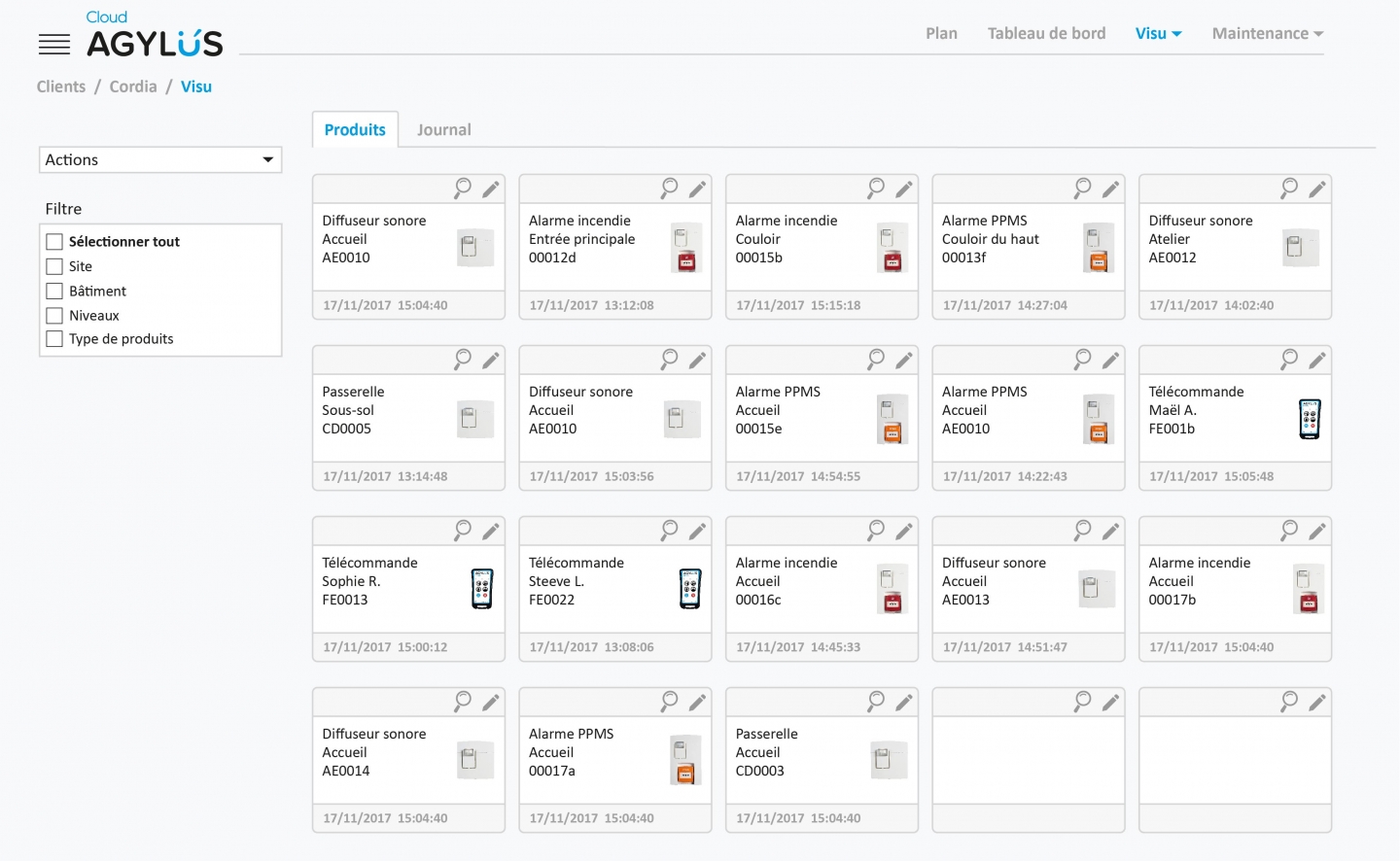Viewport: 1400px width, 861px height.
Task: Click the Télécommande Steeve L. remote thumbnail
Action: coord(690,589)
